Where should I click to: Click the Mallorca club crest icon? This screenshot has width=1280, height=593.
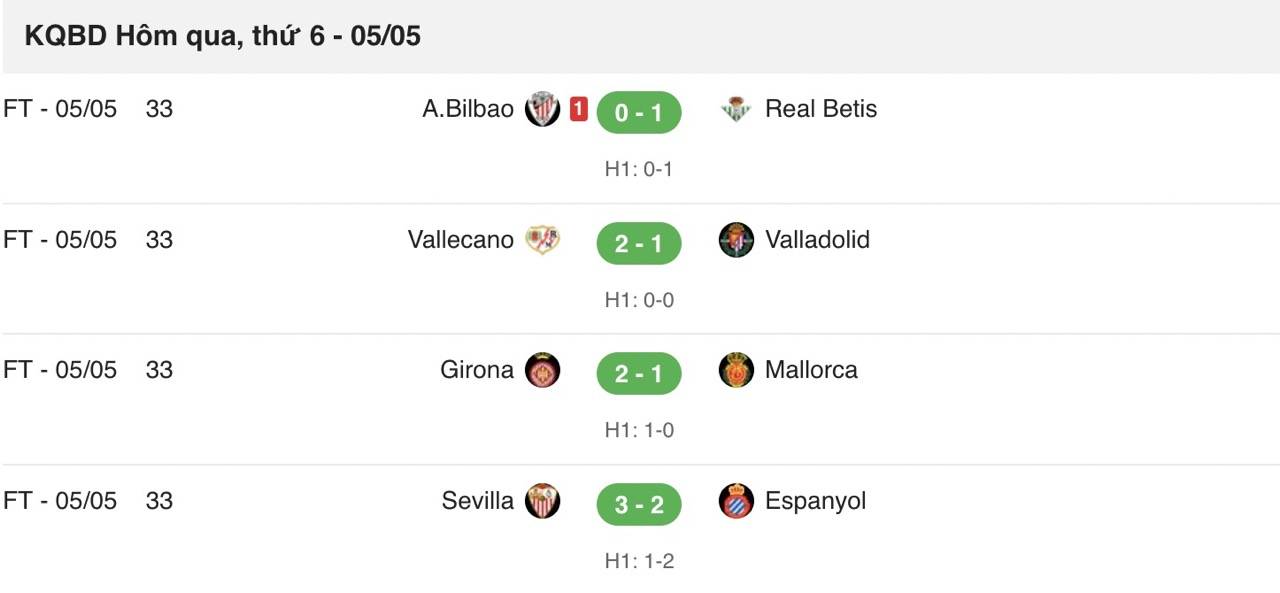(x=736, y=370)
